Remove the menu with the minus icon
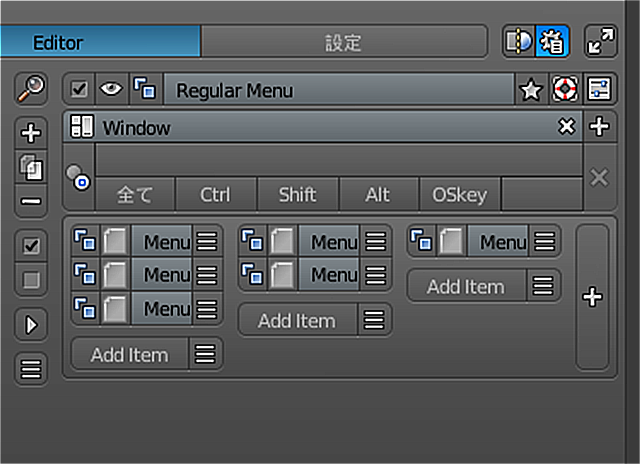640x464 pixels. [x=31, y=201]
